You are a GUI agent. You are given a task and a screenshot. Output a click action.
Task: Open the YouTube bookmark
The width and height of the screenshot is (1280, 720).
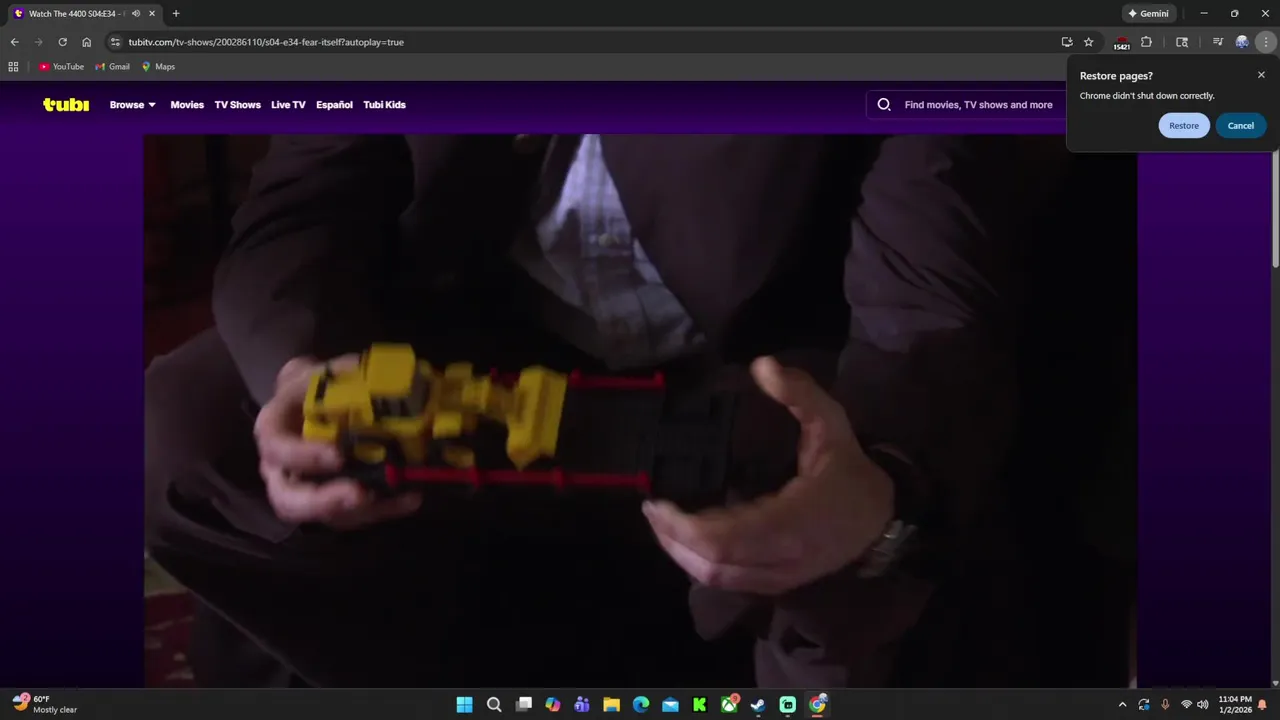[61, 67]
